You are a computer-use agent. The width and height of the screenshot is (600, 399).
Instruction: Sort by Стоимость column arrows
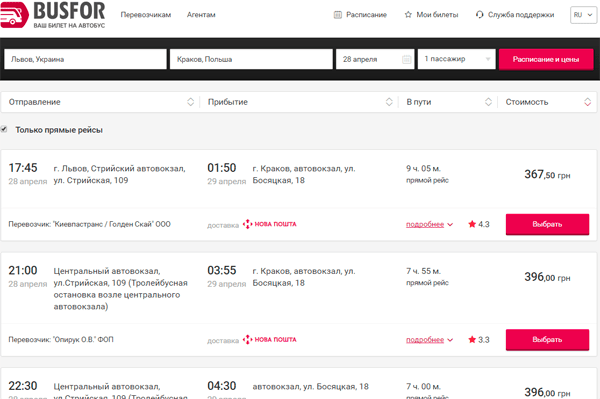click(587, 102)
